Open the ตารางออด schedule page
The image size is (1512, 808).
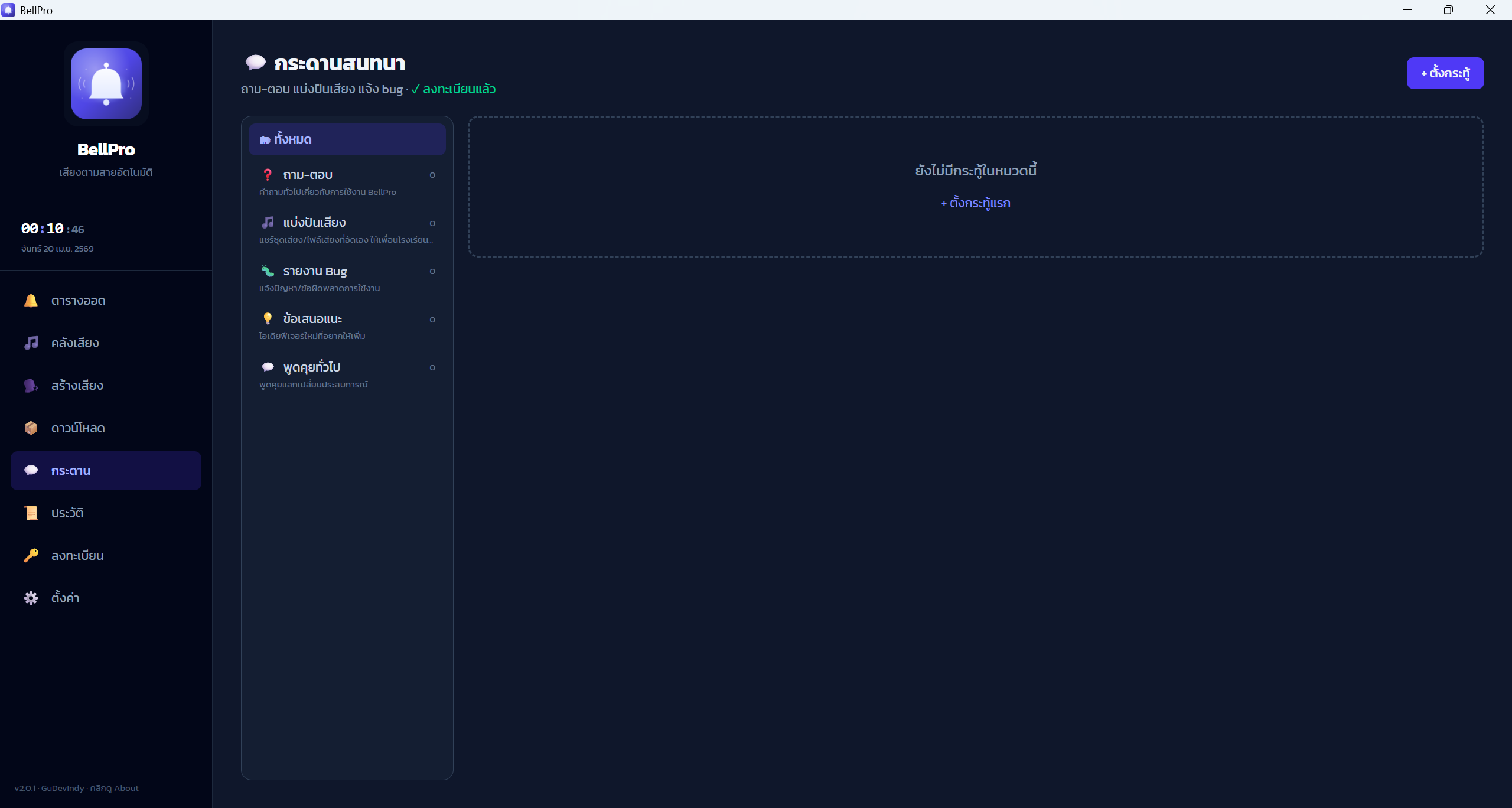pos(106,301)
